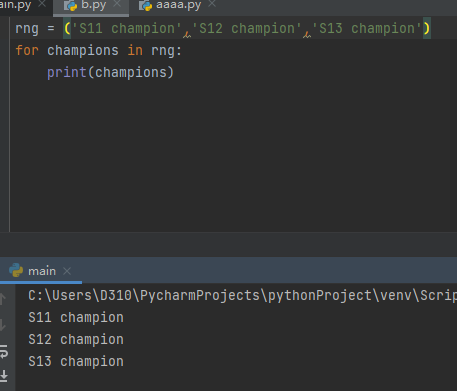This screenshot has height=391, width=457.
Task: Select the b.py editor tab
Action: click(x=94, y=5)
